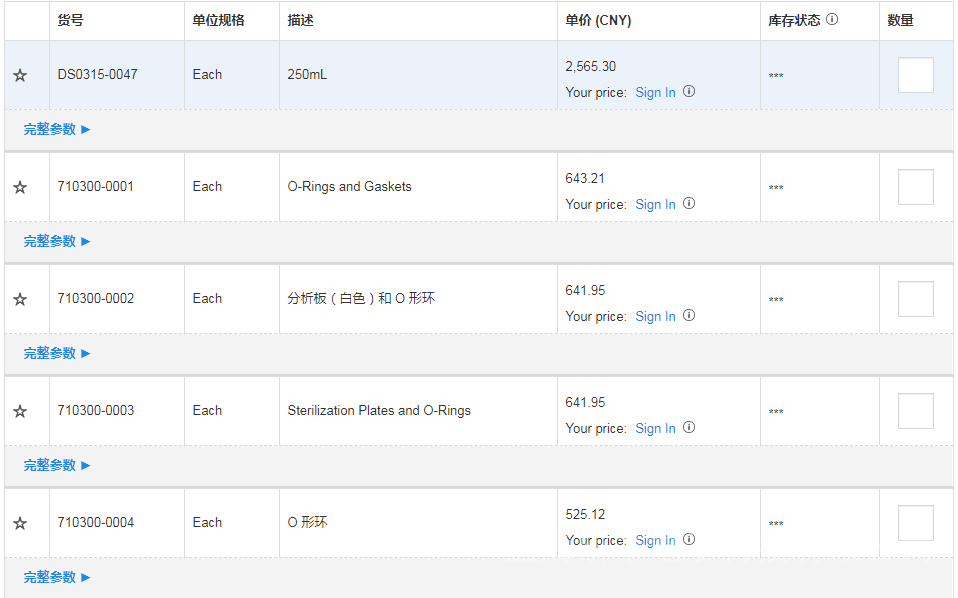
Task: Click info icon beside 库存状态 header
Action: pos(832,19)
